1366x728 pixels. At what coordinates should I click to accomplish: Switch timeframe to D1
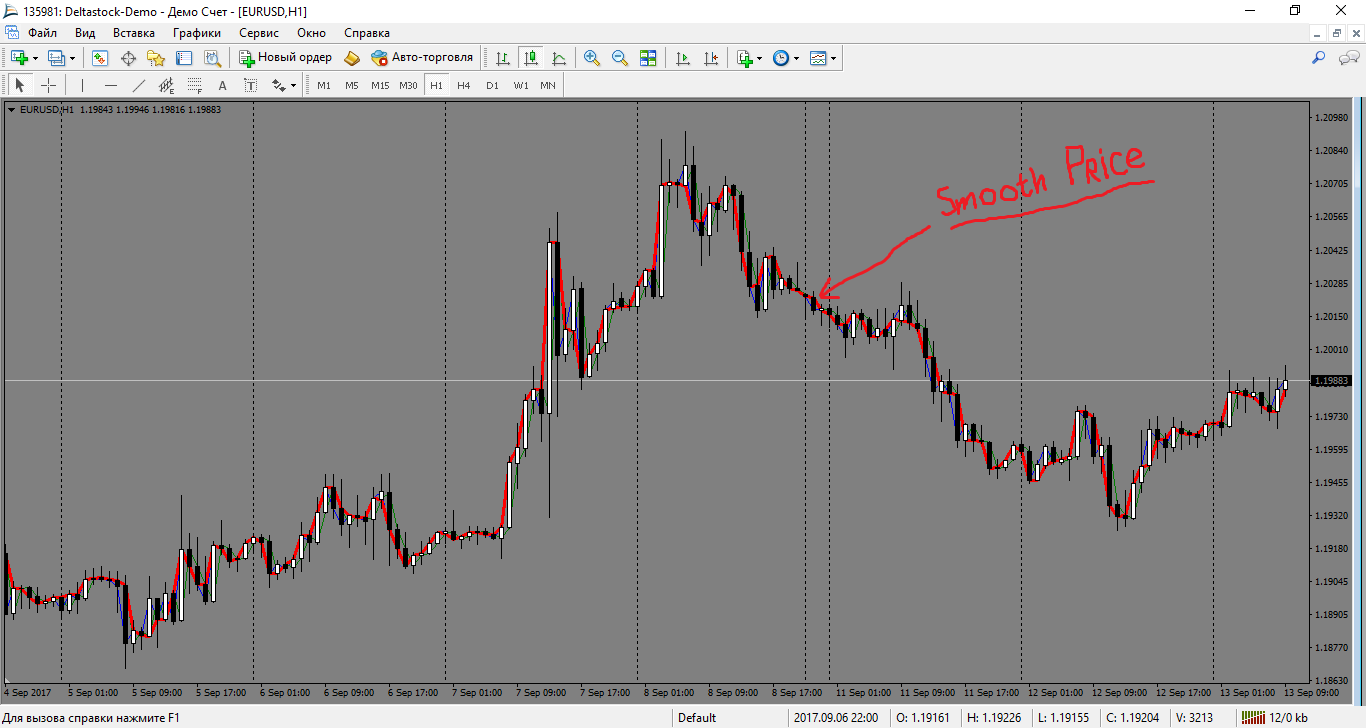pyautogui.click(x=492, y=85)
